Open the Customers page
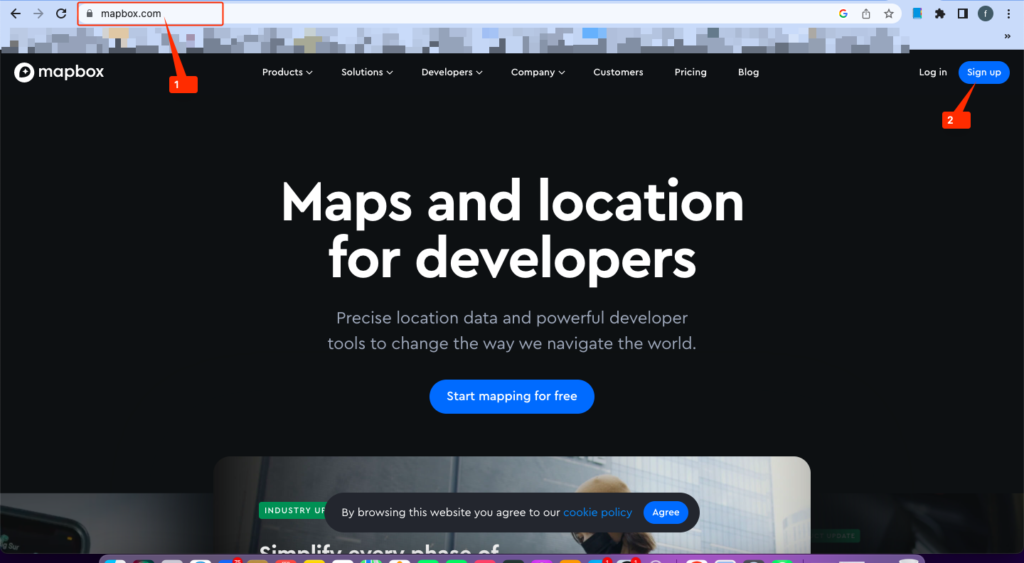The height and width of the screenshot is (563, 1024). point(618,72)
